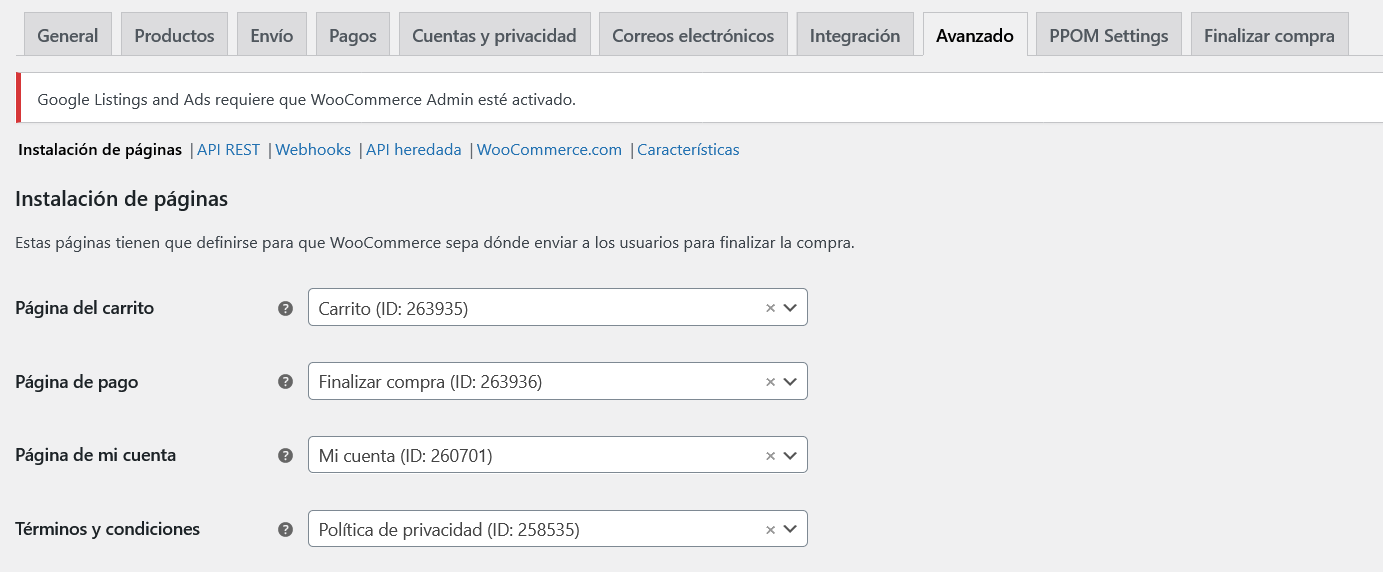Click the help icon beside Página de pago
1383x572 pixels.
click(285, 382)
